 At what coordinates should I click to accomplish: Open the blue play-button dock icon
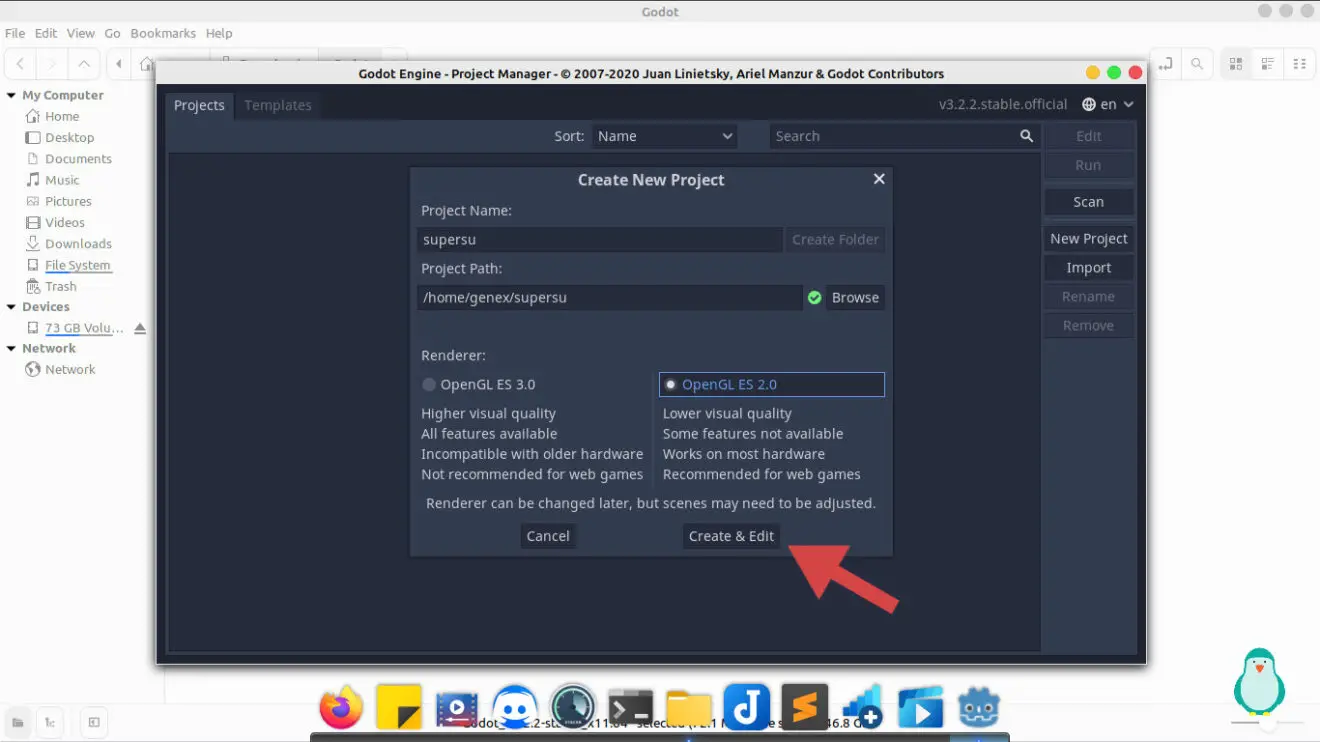click(x=920, y=708)
